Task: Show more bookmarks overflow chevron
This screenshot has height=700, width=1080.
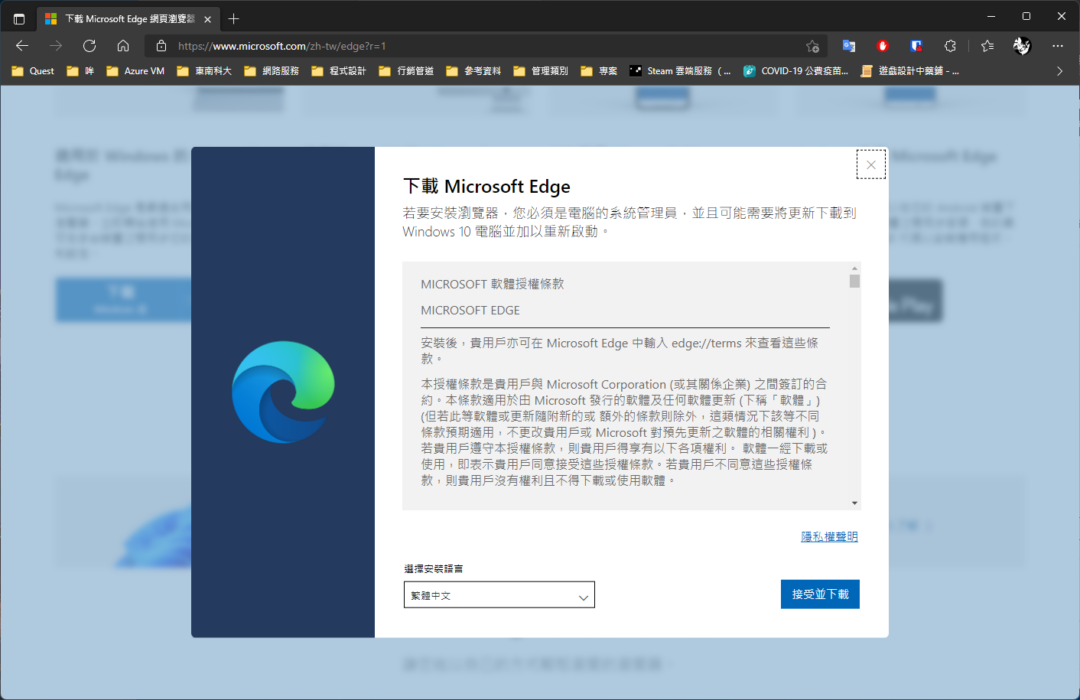Action: (x=1060, y=71)
